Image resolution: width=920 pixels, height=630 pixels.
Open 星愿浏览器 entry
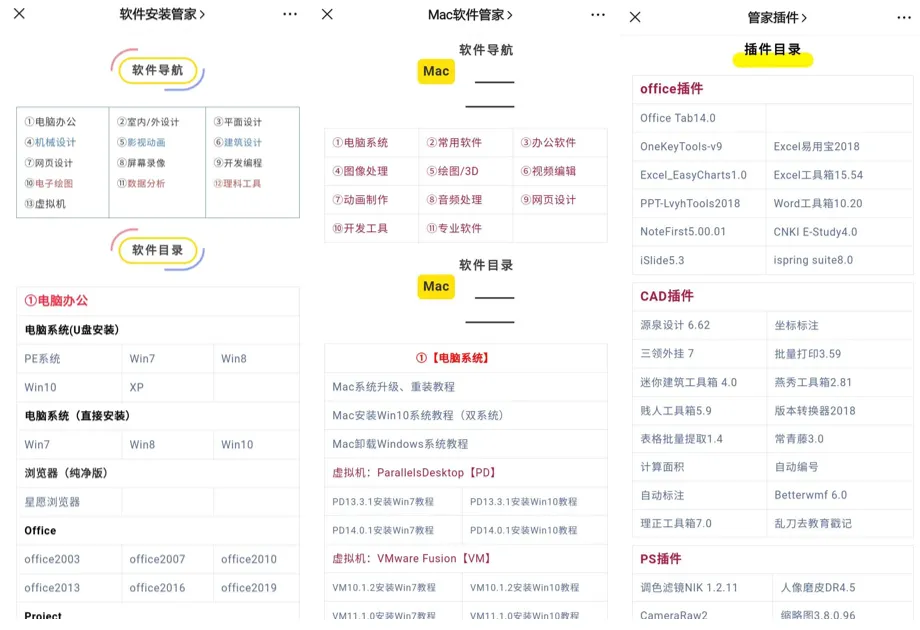point(52,502)
